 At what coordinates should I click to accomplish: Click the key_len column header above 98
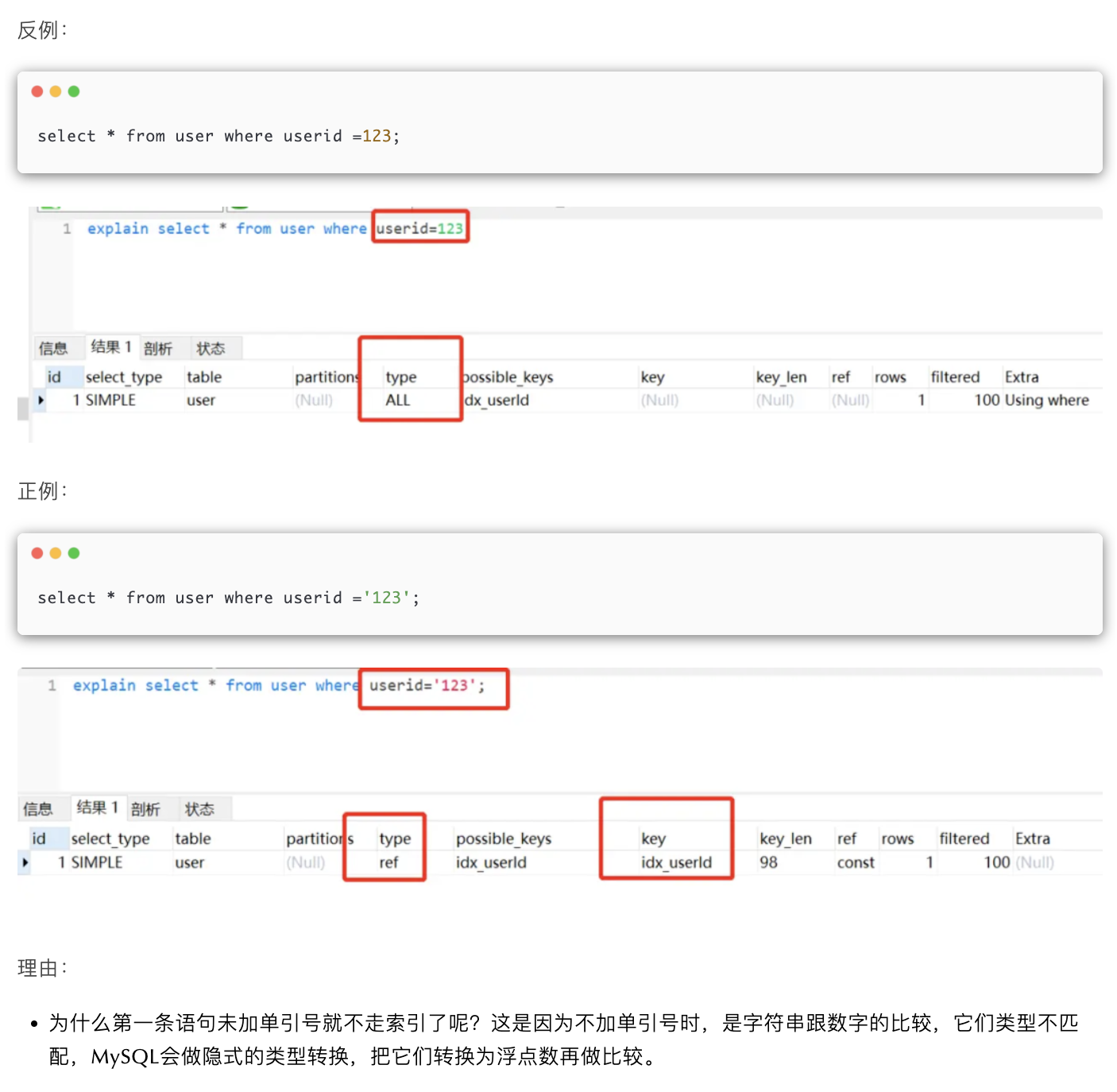(x=785, y=838)
